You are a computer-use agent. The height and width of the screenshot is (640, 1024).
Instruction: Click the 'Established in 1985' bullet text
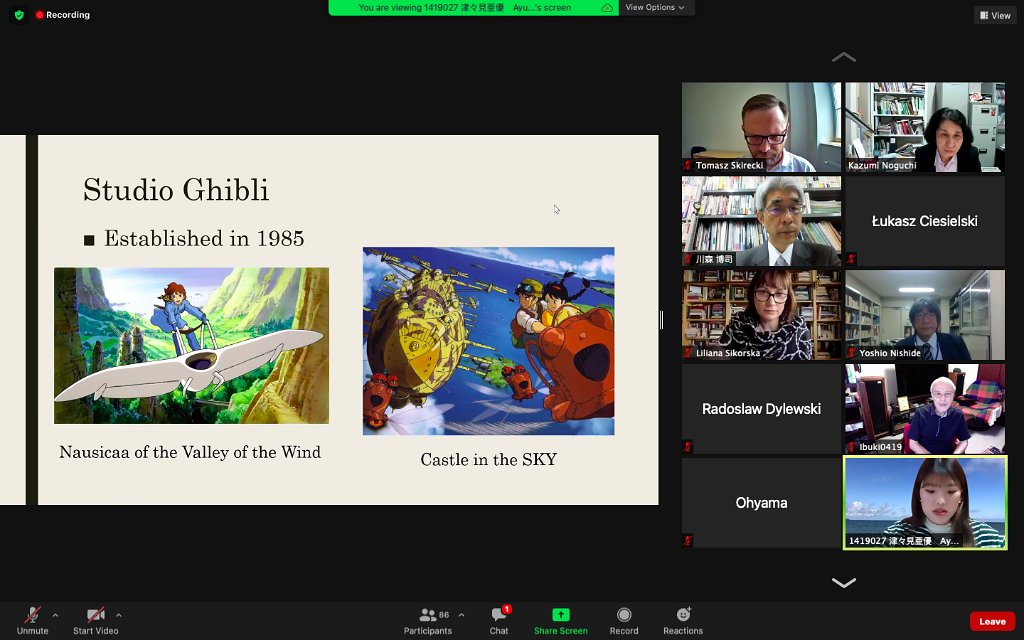[x=204, y=238]
